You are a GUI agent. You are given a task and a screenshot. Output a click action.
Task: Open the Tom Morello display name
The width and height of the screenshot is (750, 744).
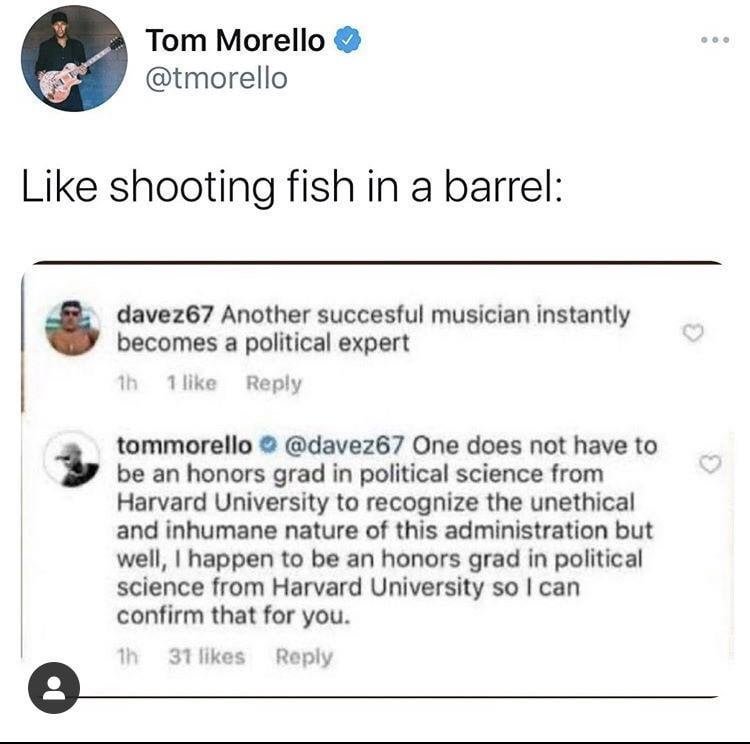(x=235, y=41)
